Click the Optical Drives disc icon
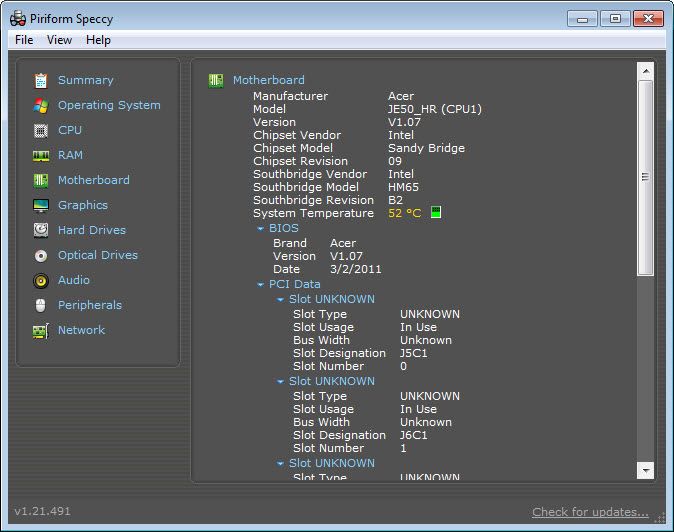 (41, 256)
